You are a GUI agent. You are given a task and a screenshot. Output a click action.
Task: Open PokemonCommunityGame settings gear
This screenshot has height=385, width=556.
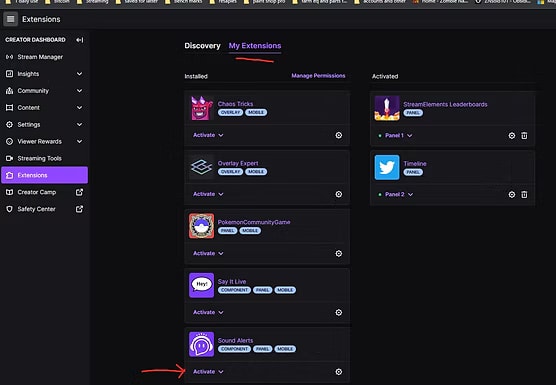[x=339, y=253]
